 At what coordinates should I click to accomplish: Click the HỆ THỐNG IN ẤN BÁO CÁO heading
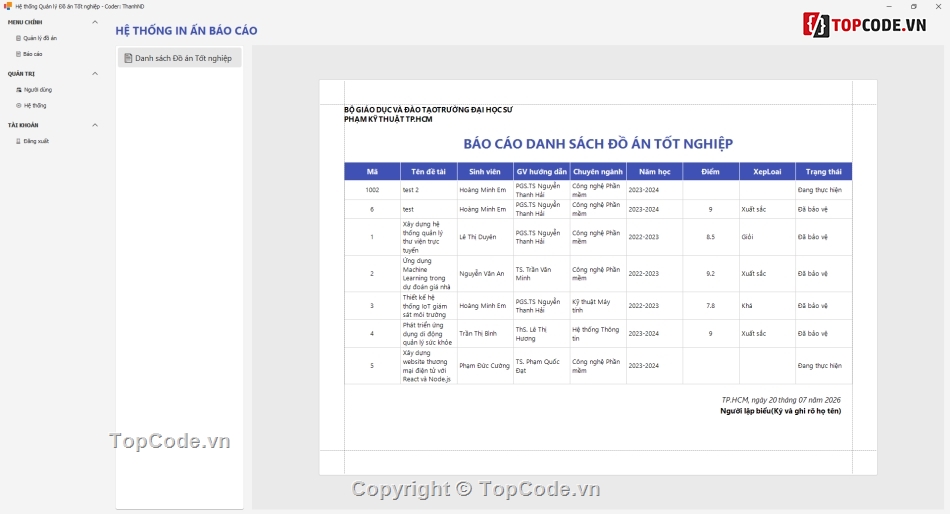tap(186, 30)
